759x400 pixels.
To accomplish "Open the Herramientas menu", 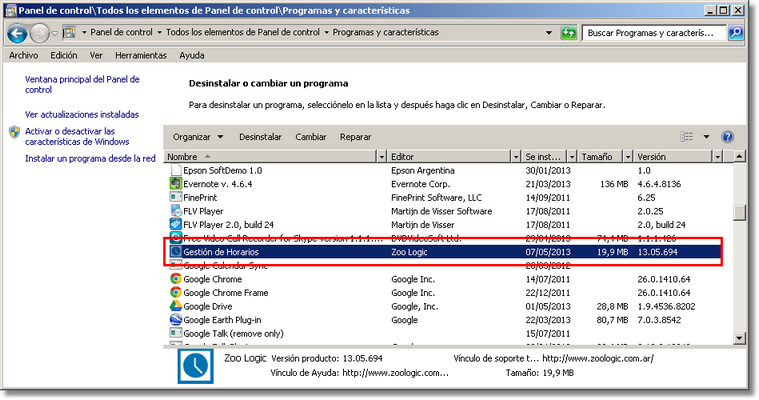I will [x=141, y=55].
